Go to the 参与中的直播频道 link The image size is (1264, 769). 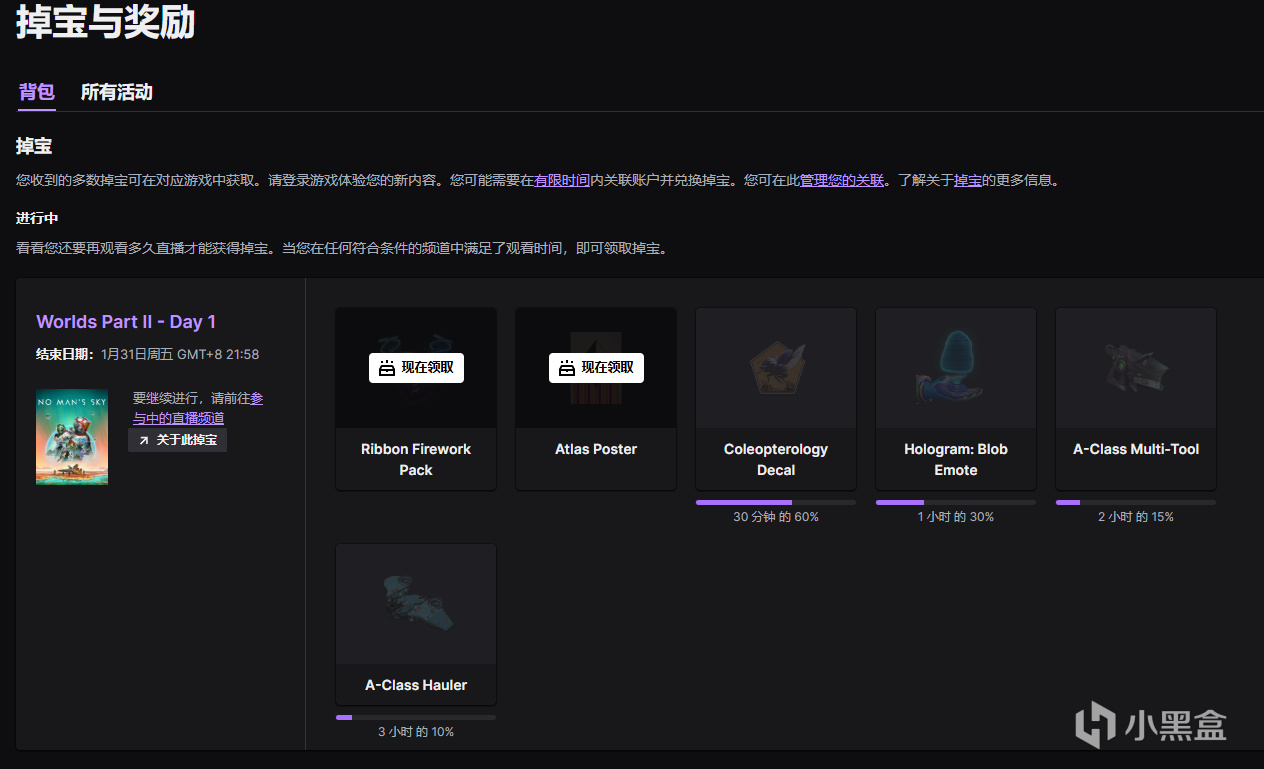[198, 408]
